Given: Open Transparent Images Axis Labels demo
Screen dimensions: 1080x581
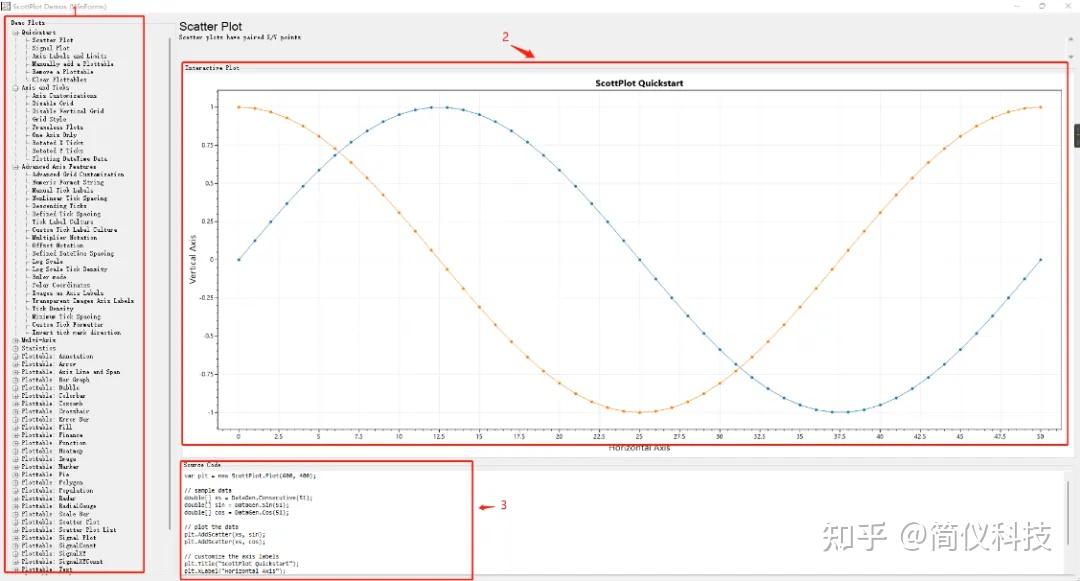Looking at the screenshot, I should (83, 301).
